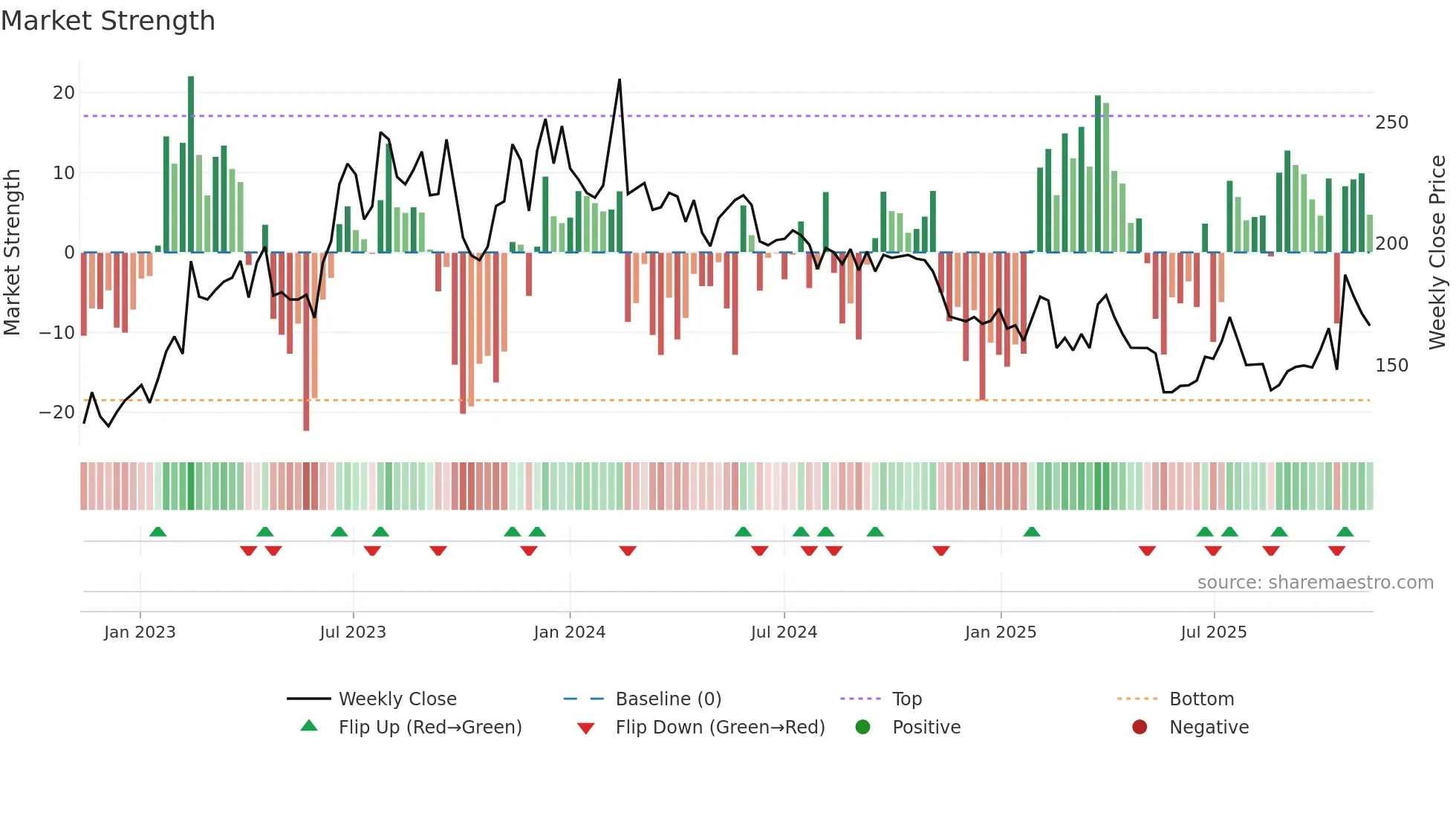The height and width of the screenshot is (819, 1456).
Task: Click the green flip-up marker just after Jan 2025
Action: [1031, 531]
